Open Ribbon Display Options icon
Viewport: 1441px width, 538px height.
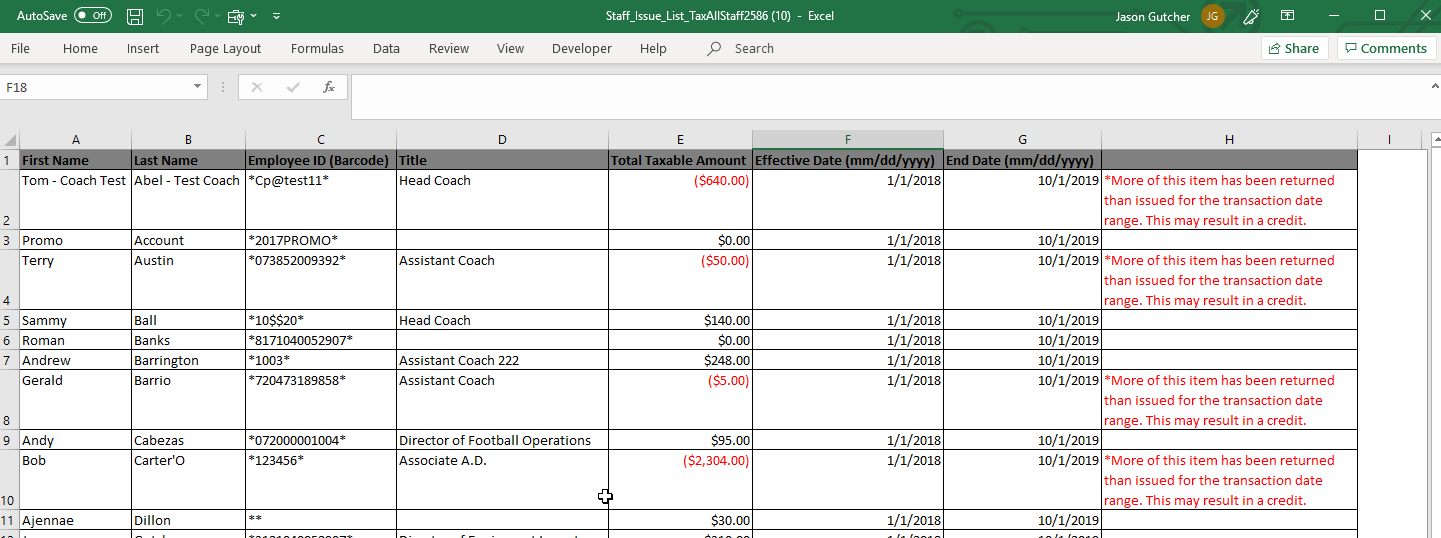point(1288,16)
